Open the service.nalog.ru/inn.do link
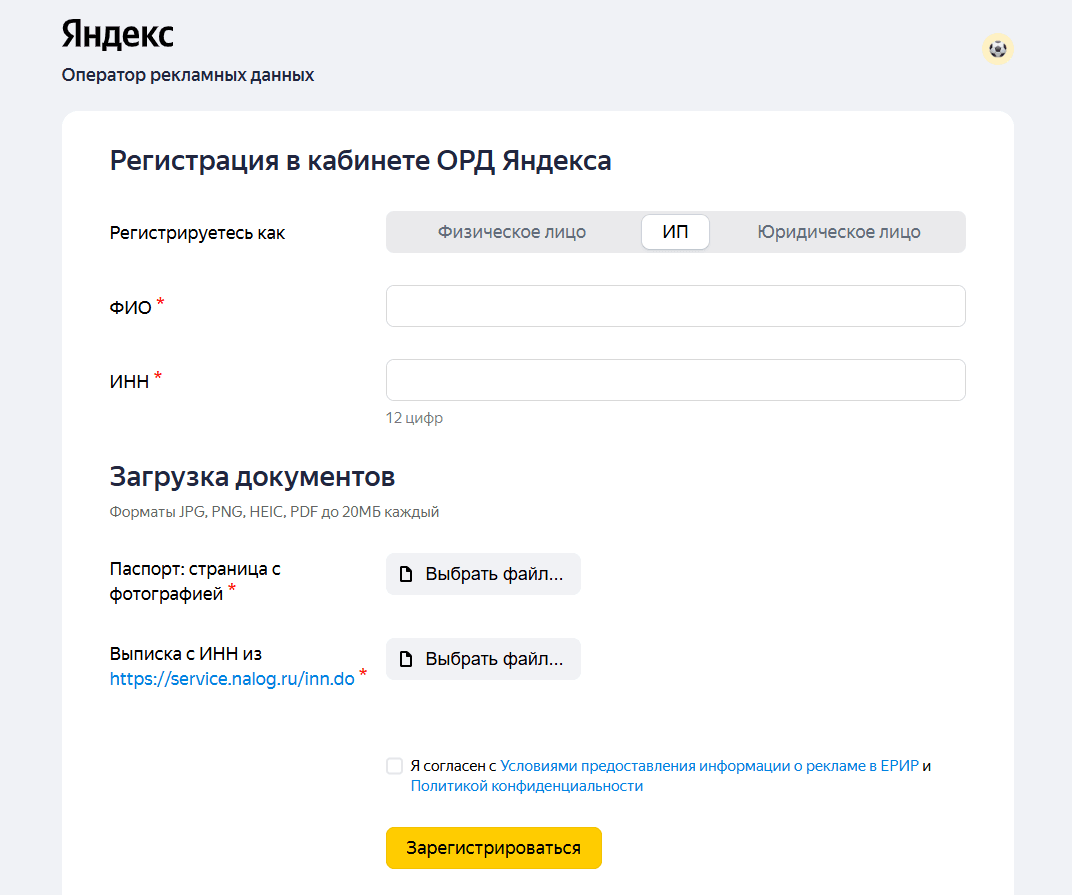The height and width of the screenshot is (895, 1072). pos(232,678)
